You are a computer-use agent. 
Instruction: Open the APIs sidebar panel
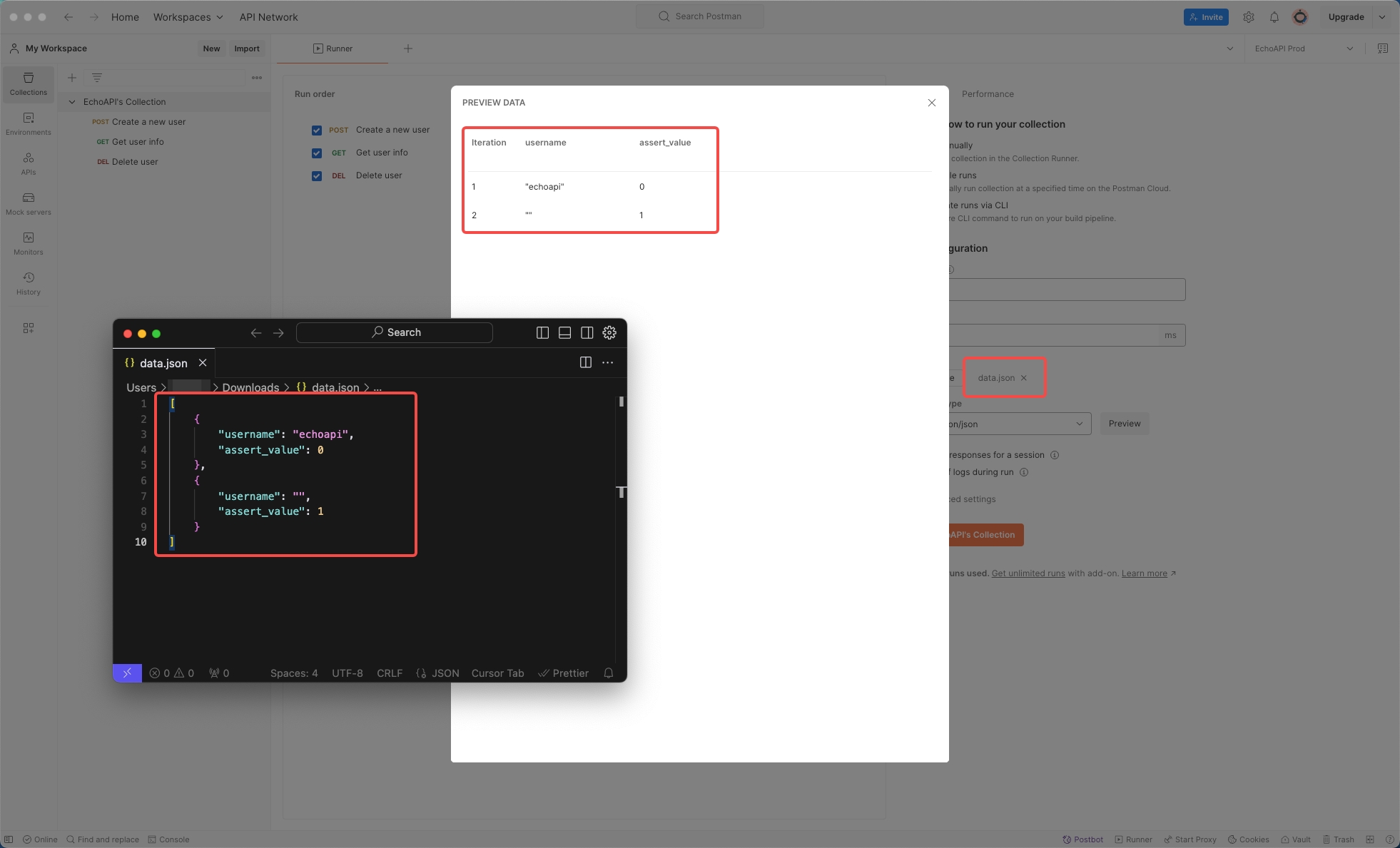(29, 163)
